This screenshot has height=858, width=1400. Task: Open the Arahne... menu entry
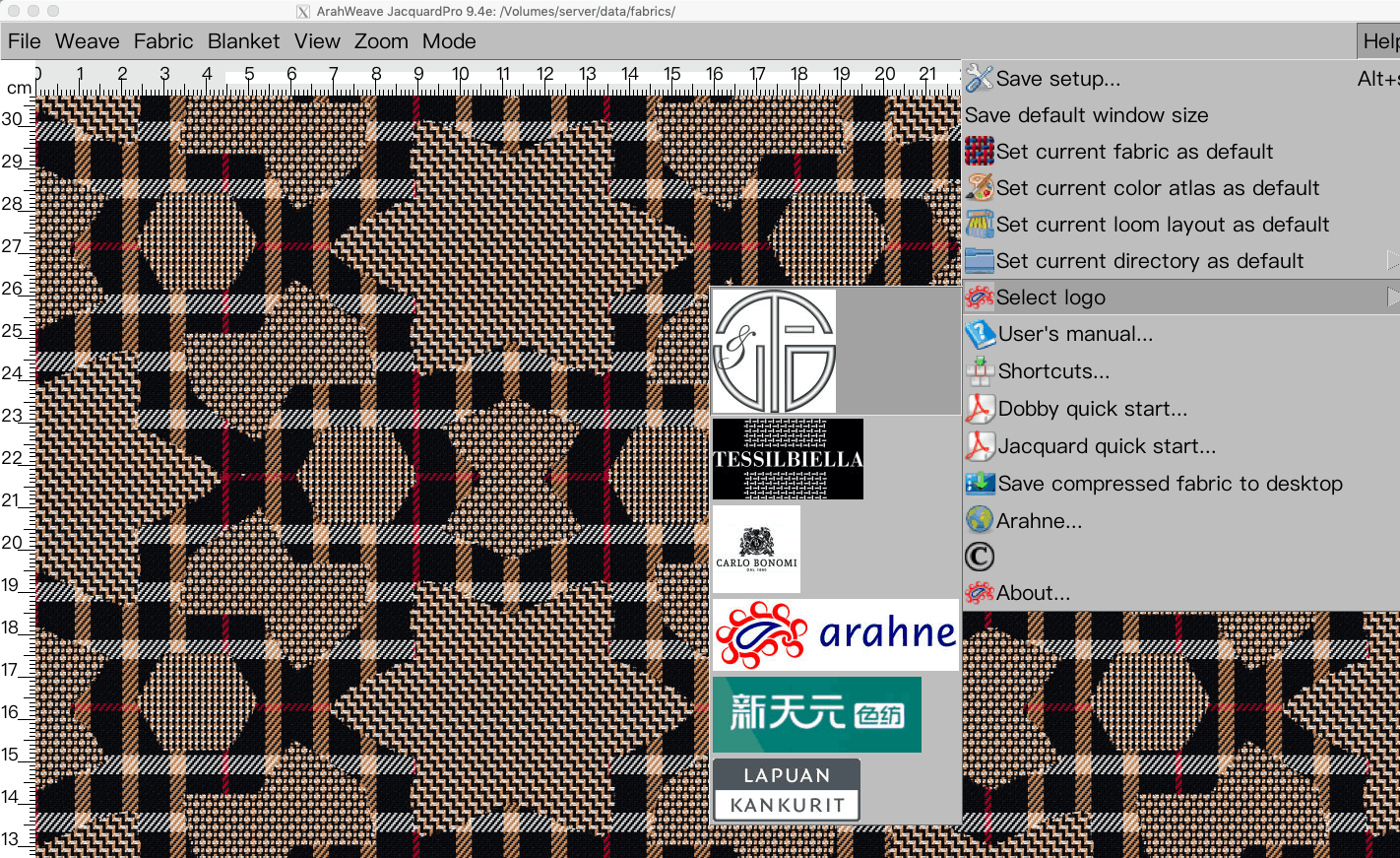1180,520
